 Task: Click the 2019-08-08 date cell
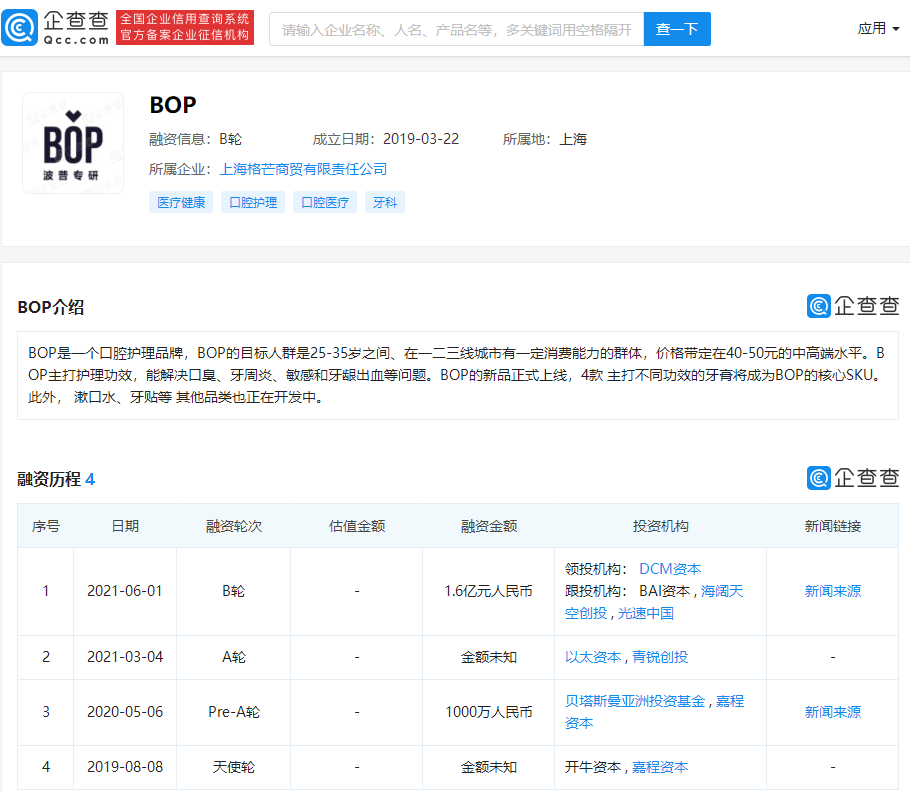pyautogui.click(x=125, y=767)
